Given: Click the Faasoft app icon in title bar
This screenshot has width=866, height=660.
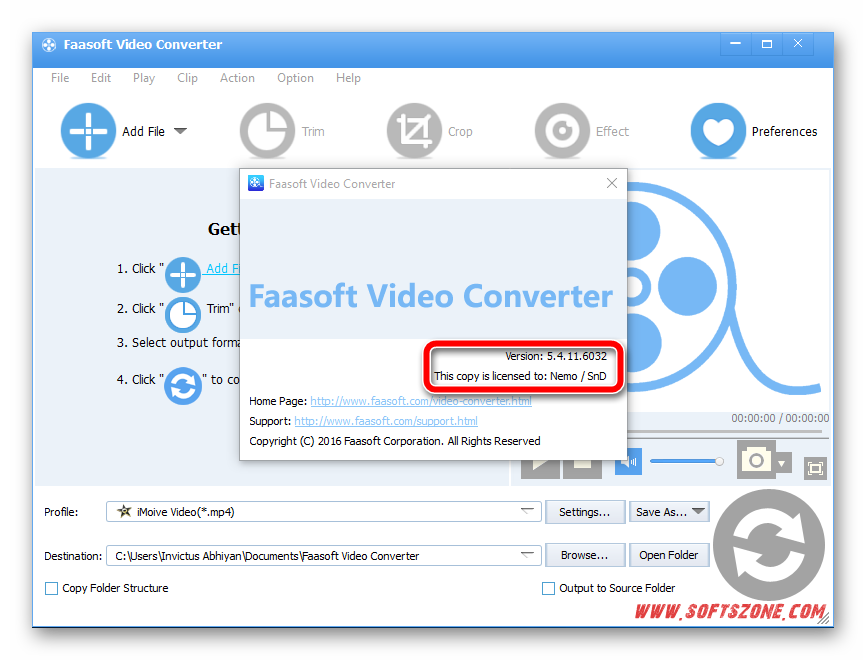Looking at the screenshot, I should pyautogui.click(x=49, y=45).
